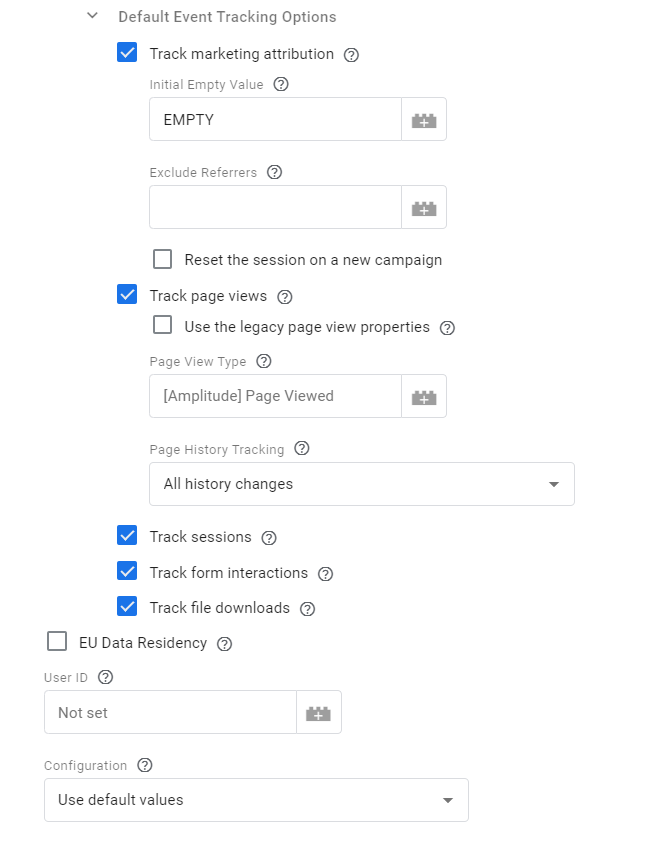Click variable picker icon for Exclude Referrers
The width and height of the screenshot is (654, 841).
click(424, 208)
